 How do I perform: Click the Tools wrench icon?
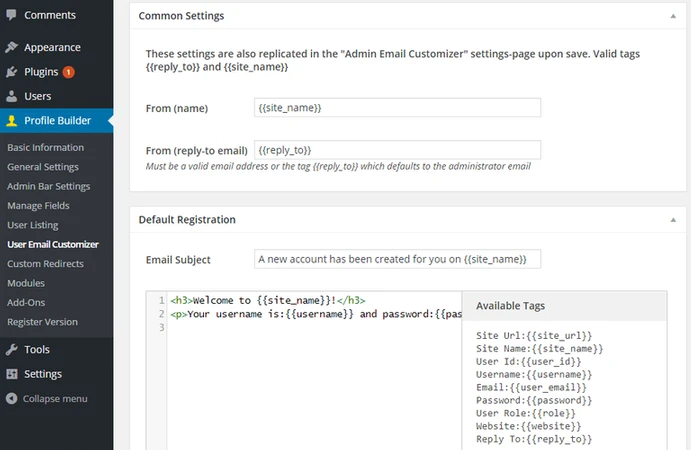(11, 350)
